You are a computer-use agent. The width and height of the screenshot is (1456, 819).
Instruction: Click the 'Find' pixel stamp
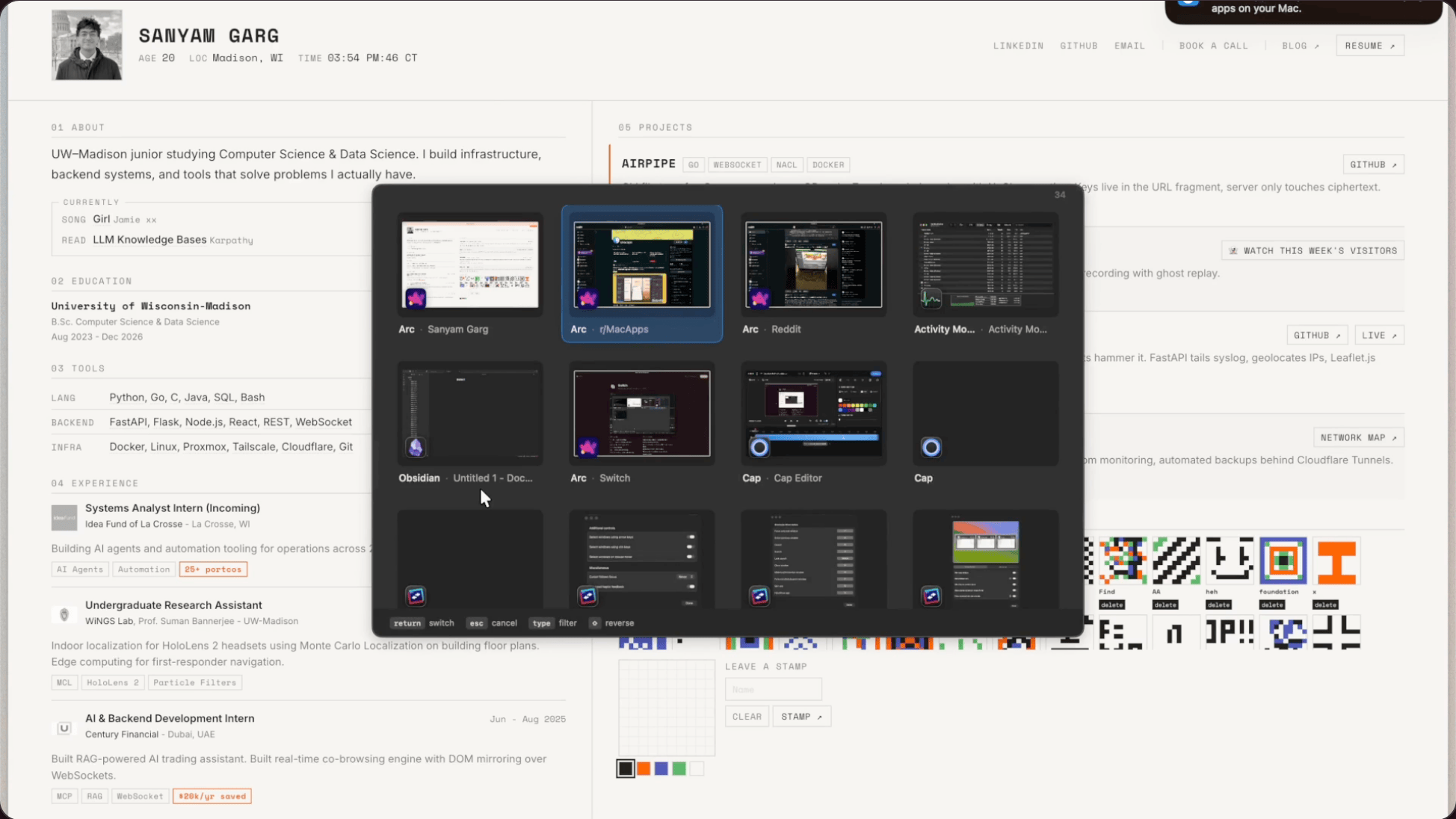click(1123, 560)
